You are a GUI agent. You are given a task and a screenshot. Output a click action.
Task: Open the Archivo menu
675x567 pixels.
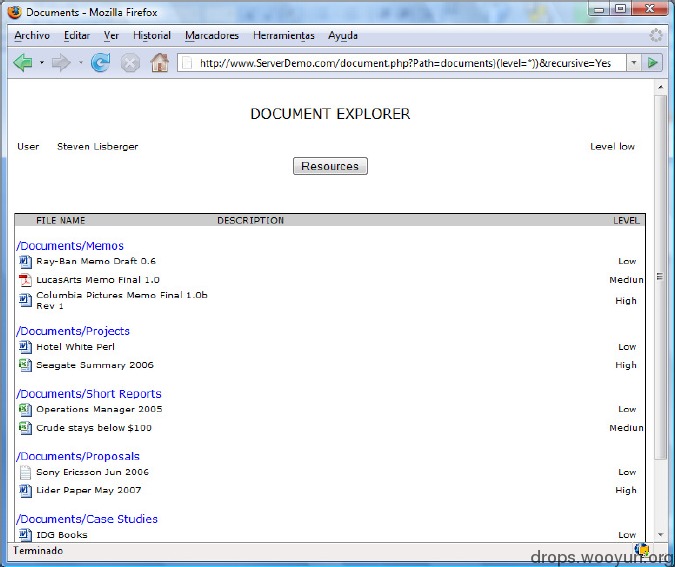point(32,35)
